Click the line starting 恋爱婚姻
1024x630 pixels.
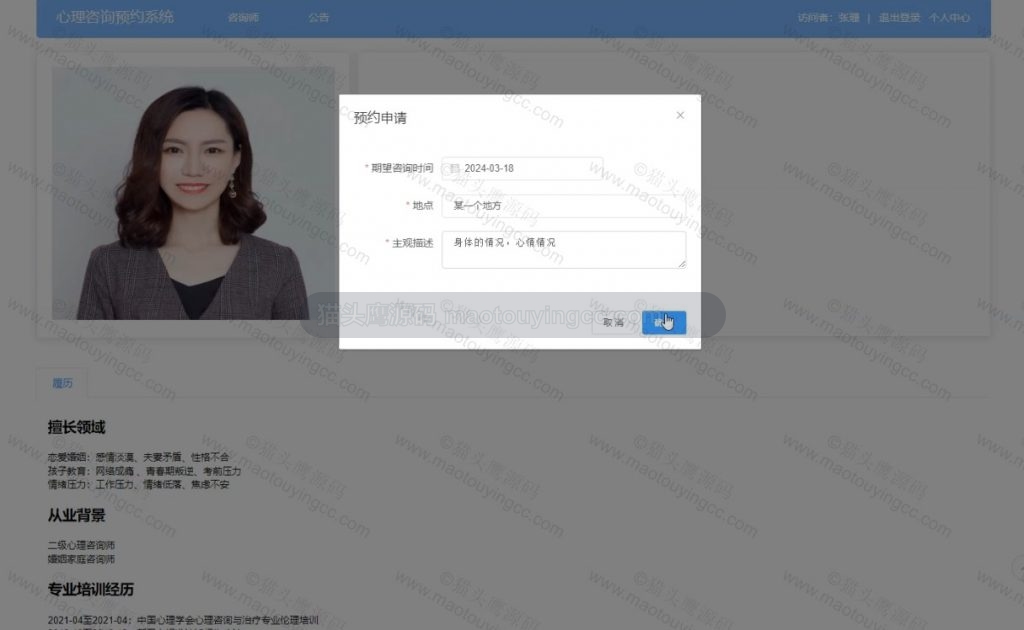pos(138,457)
